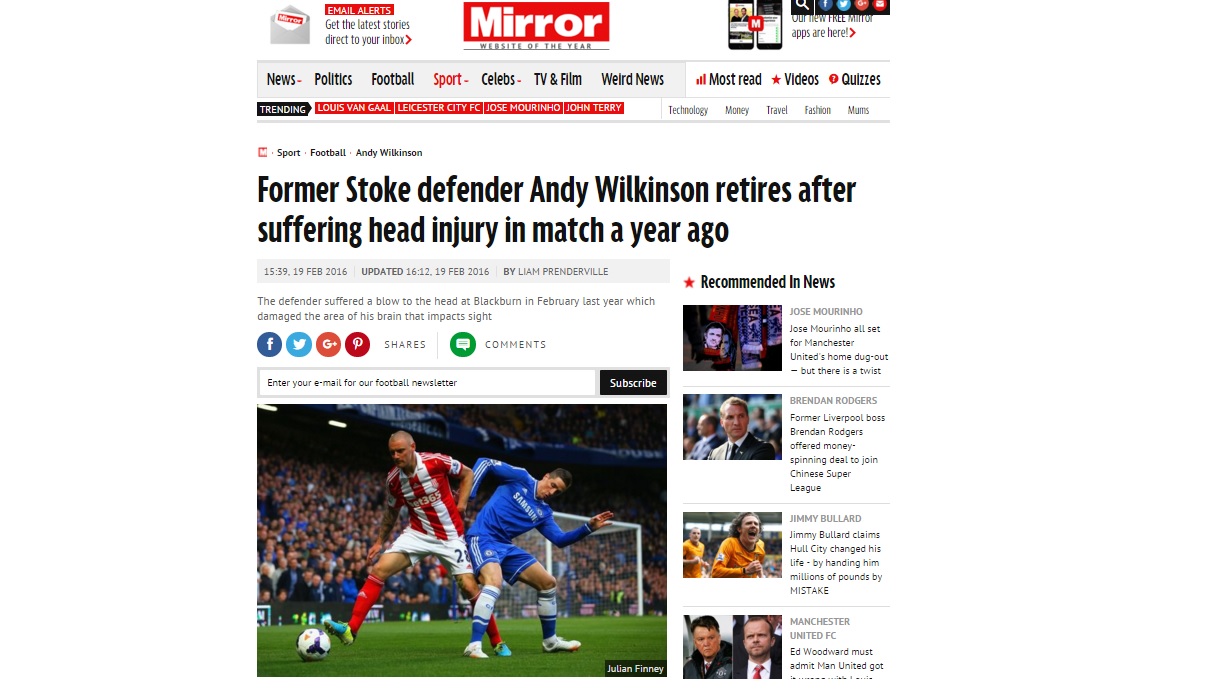Open the Football navigation item
The height and width of the screenshot is (690, 1211).
[392, 80]
